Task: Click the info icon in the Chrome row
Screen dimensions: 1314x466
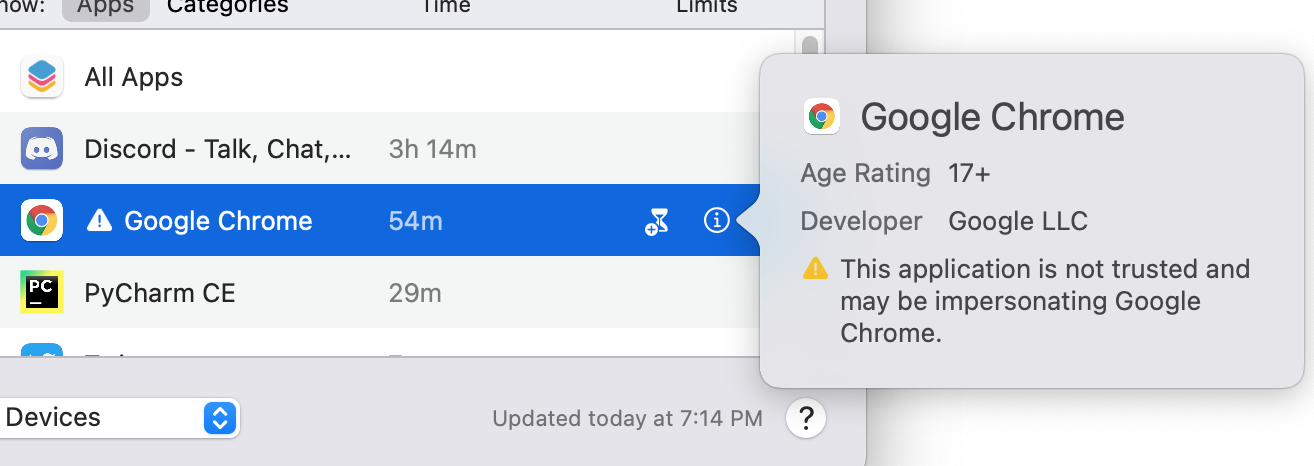Action: pyautogui.click(x=716, y=221)
